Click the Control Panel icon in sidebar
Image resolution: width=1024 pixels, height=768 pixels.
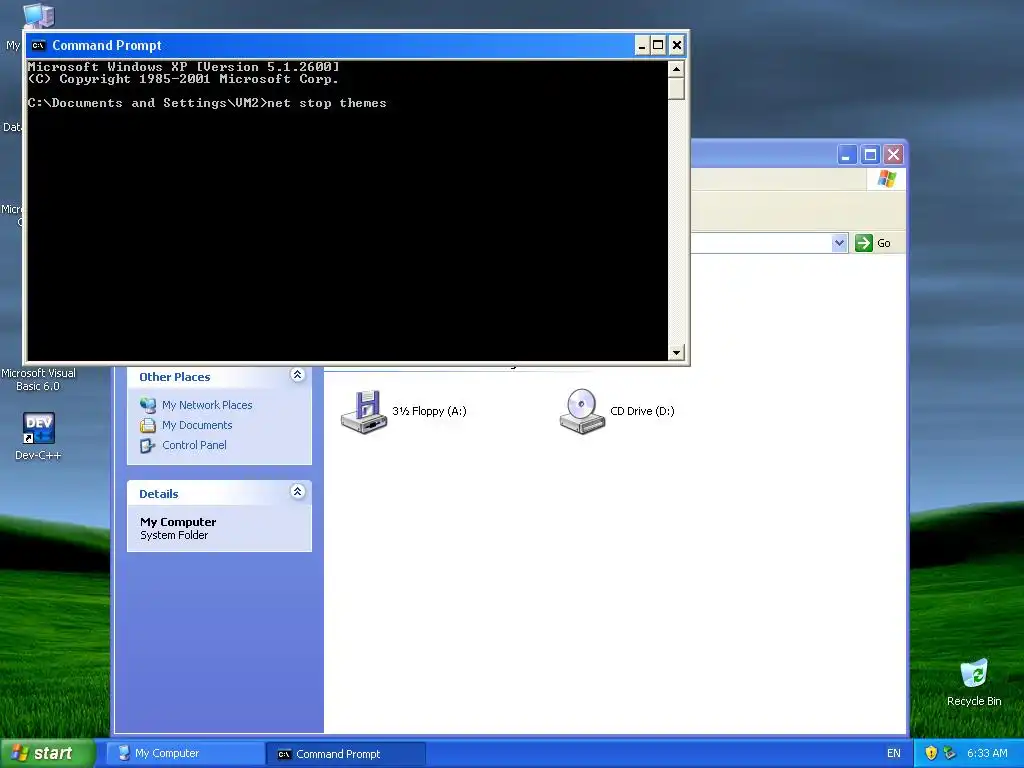pos(148,446)
